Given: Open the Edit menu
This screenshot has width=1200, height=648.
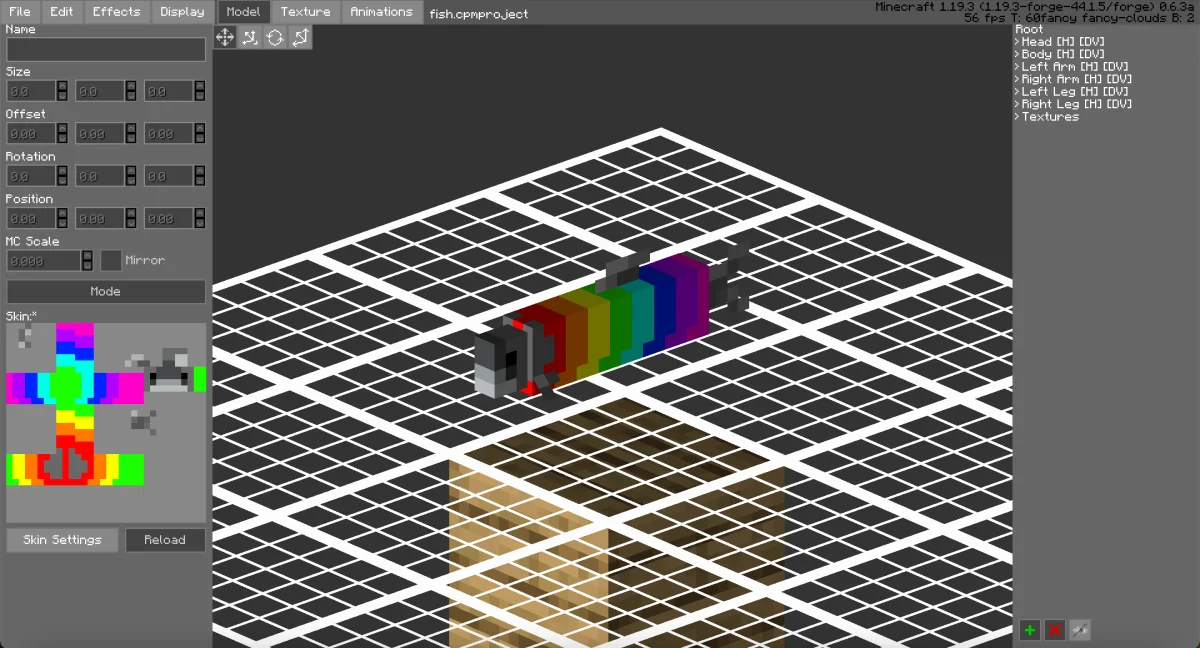Looking at the screenshot, I should point(62,12).
